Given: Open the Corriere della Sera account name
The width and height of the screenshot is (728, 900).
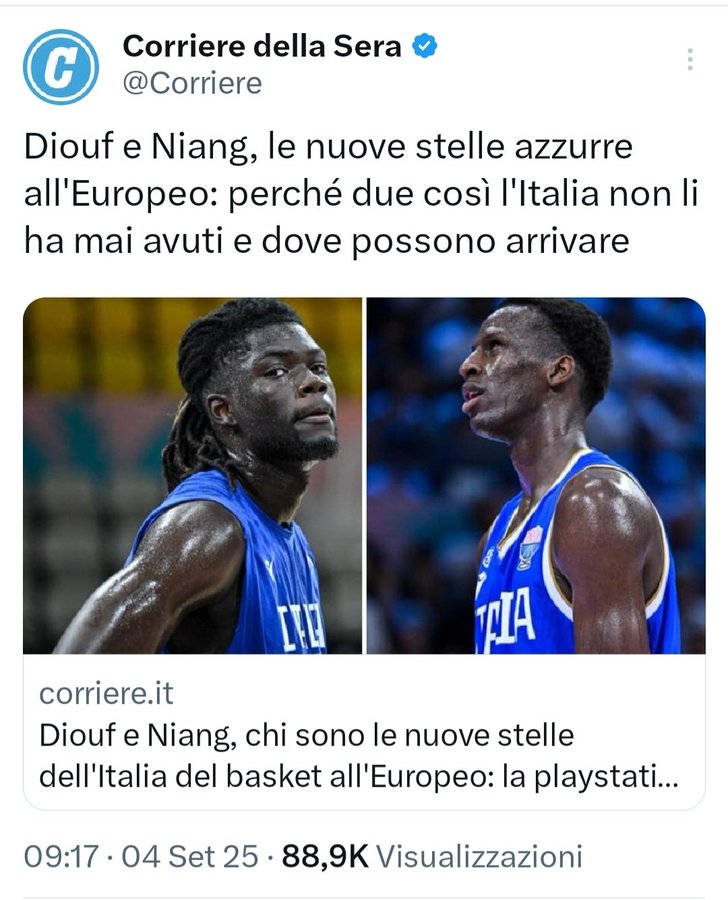Looking at the screenshot, I should (x=262, y=46).
